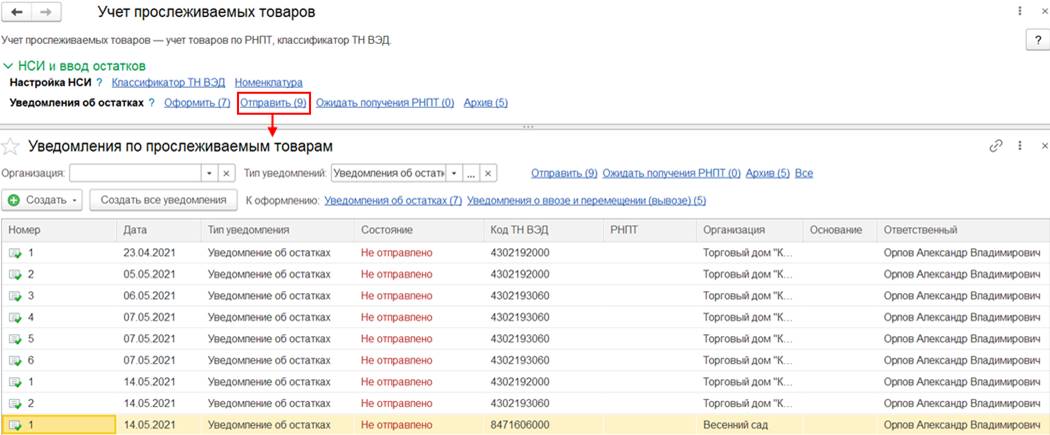
Task: Clear the Тип уведомлений filter
Action: [488, 173]
